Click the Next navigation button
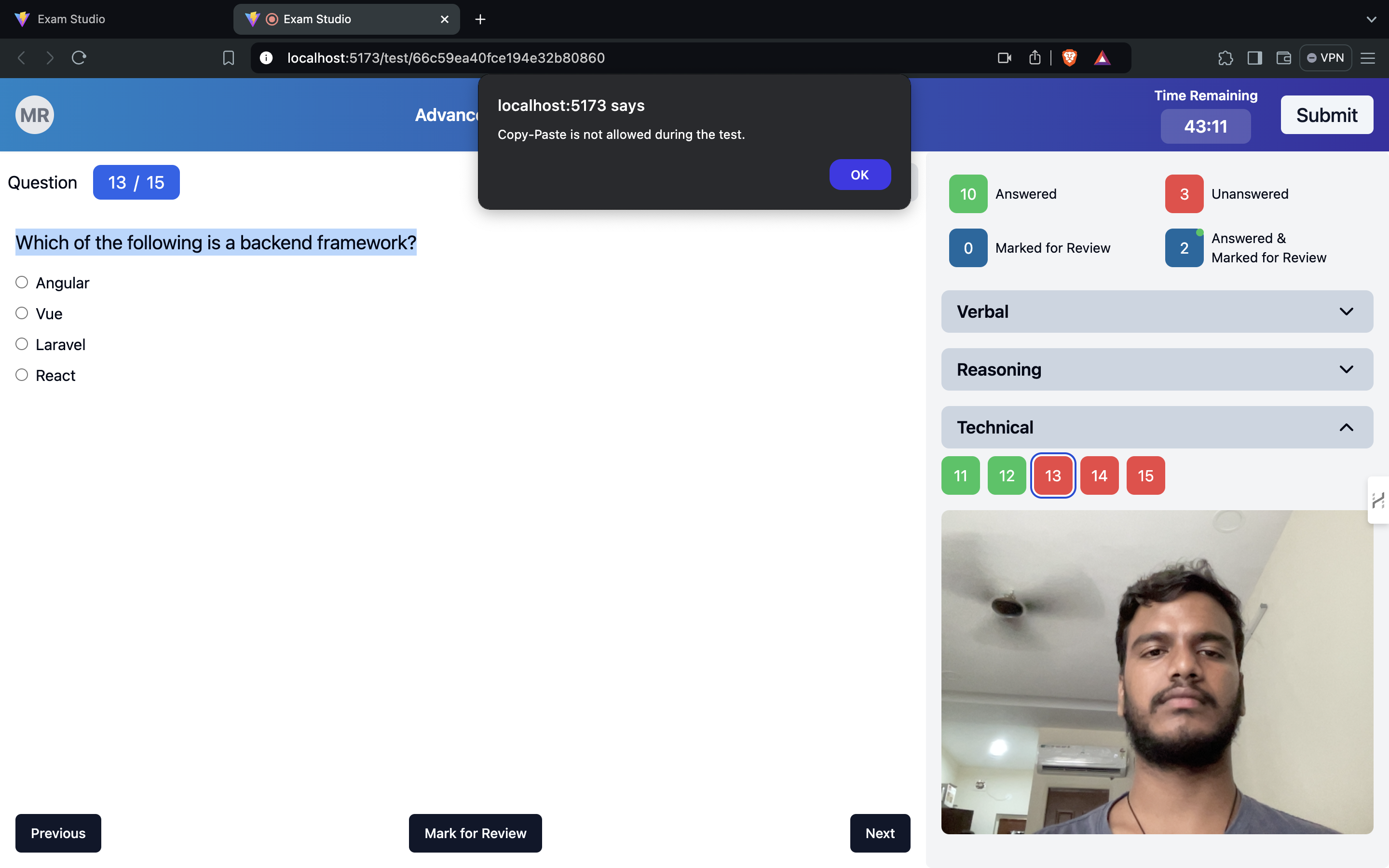This screenshot has width=1389, height=868. (880, 832)
